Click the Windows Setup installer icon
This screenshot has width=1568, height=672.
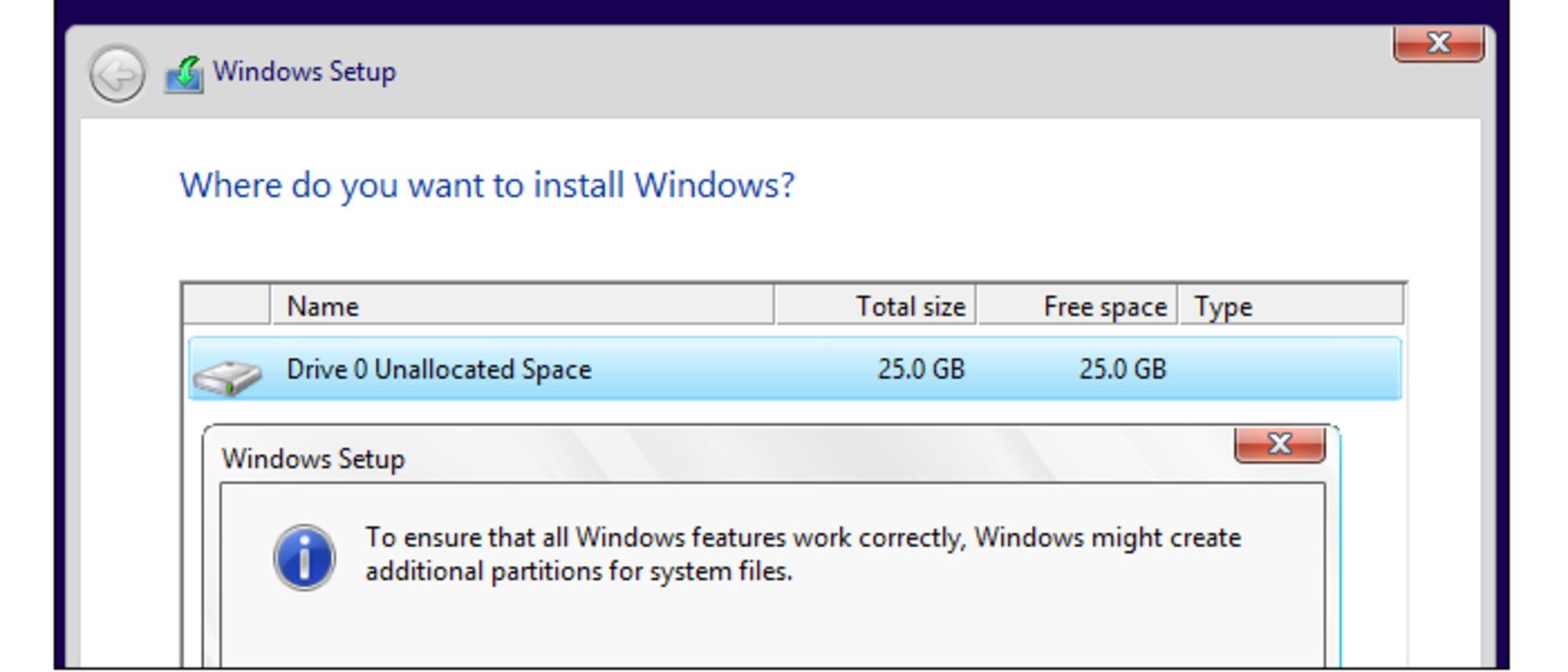pyautogui.click(x=184, y=74)
